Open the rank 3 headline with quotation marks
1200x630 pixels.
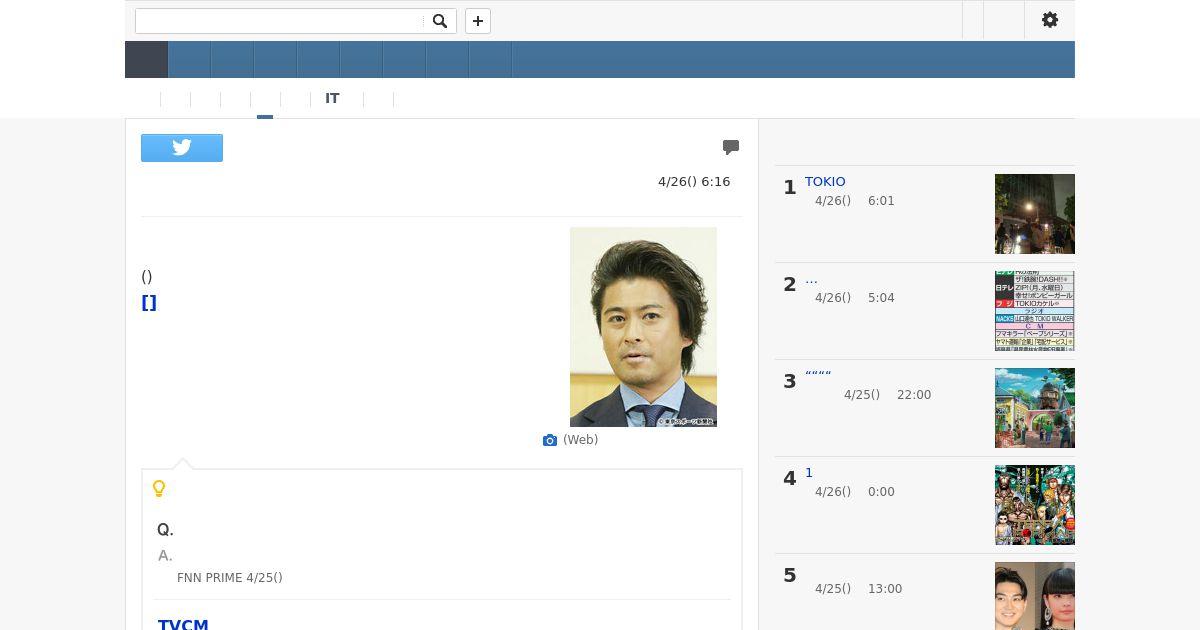(818, 375)
